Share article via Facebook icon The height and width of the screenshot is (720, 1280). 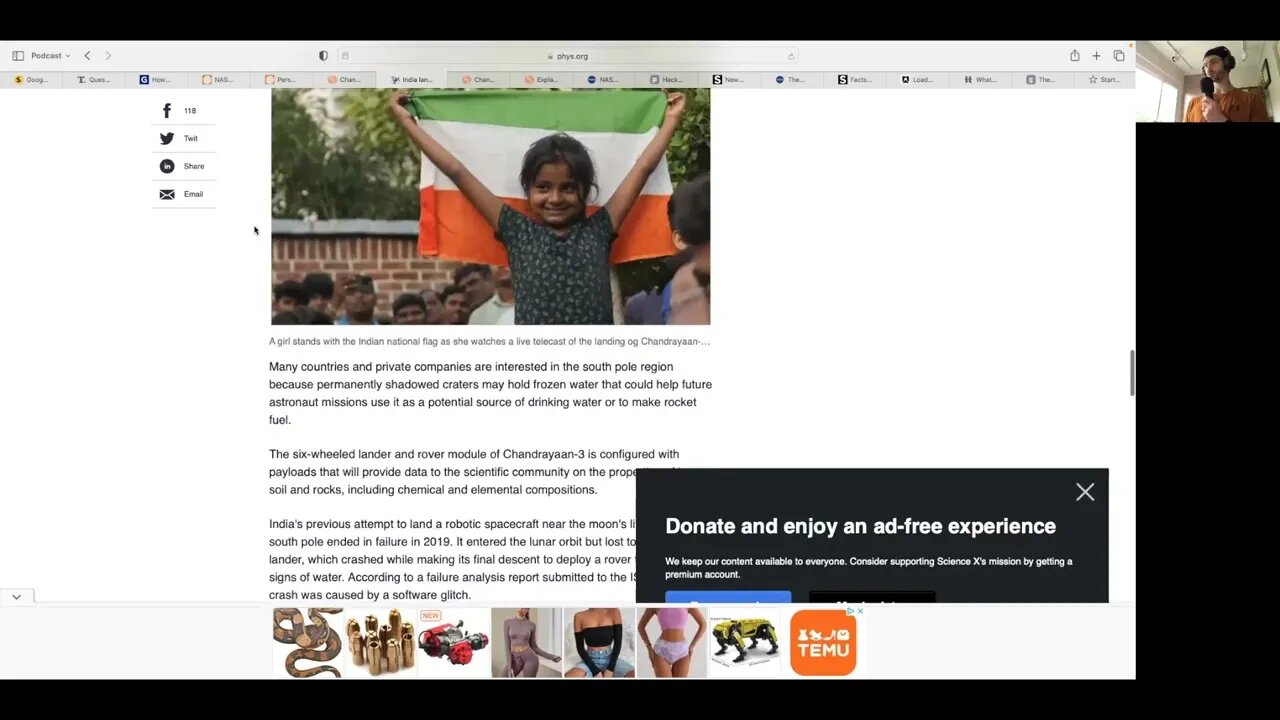167,111
